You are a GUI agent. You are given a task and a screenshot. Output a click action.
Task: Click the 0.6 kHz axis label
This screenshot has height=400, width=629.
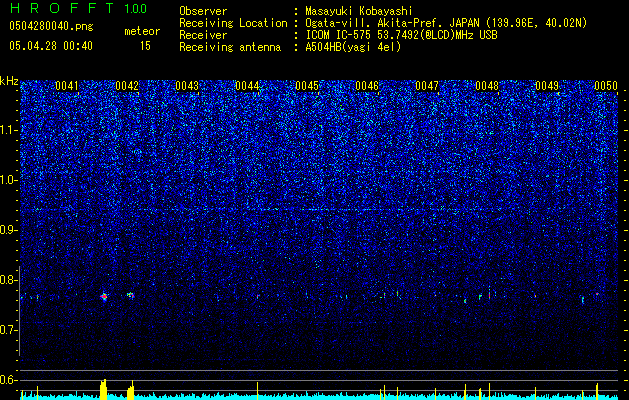coord(8,380)
